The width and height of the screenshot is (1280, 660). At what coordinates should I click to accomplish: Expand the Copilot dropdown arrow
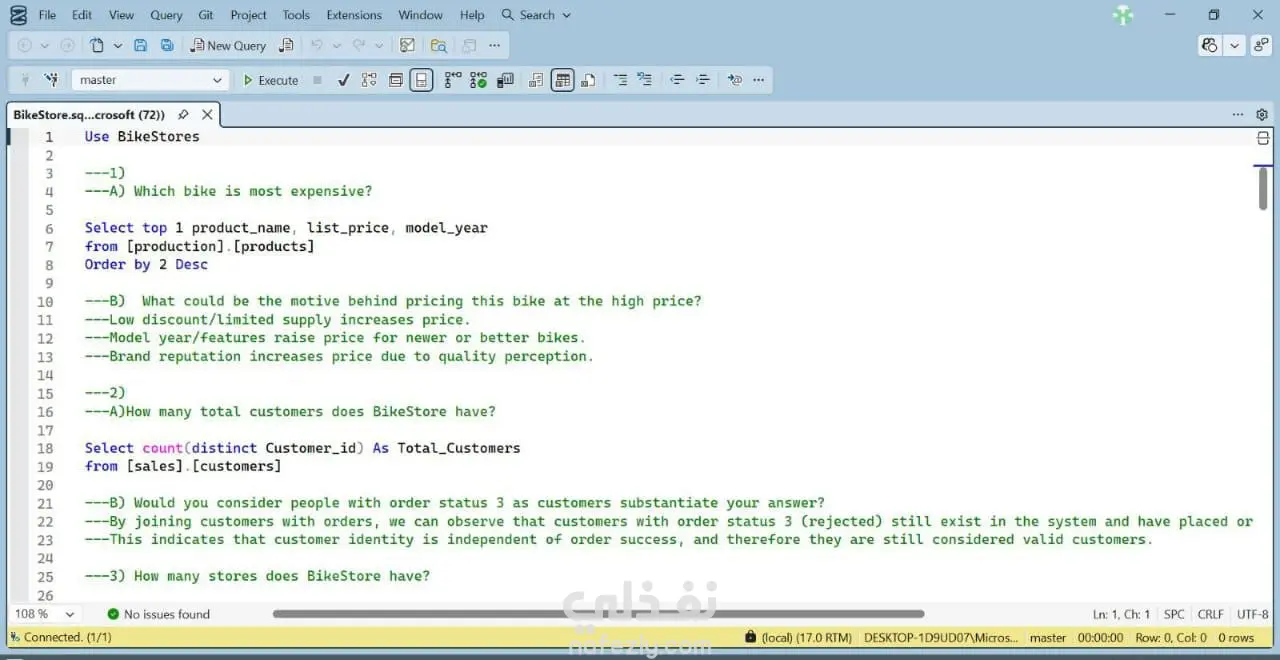(1234, 45)
